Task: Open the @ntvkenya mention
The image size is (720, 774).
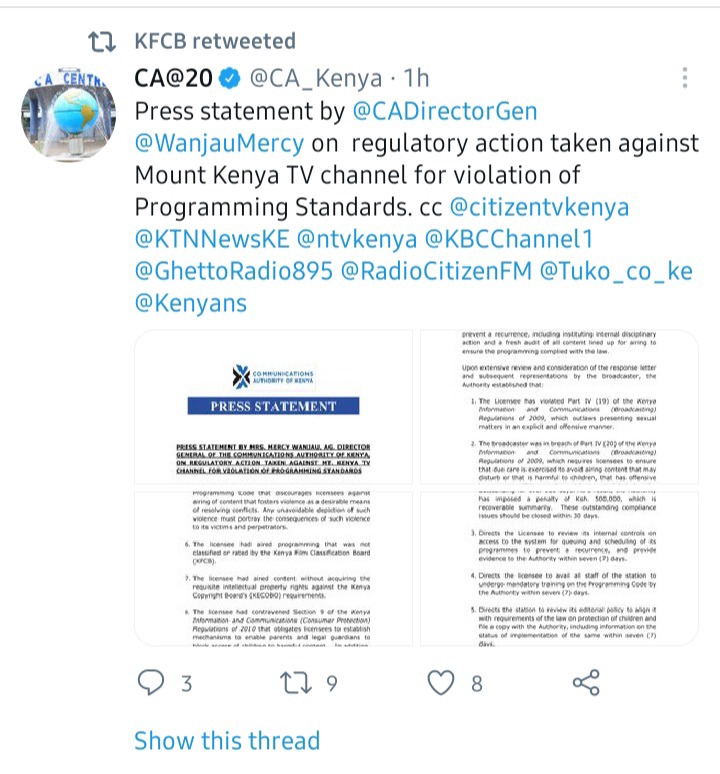Action: [357, 239]
